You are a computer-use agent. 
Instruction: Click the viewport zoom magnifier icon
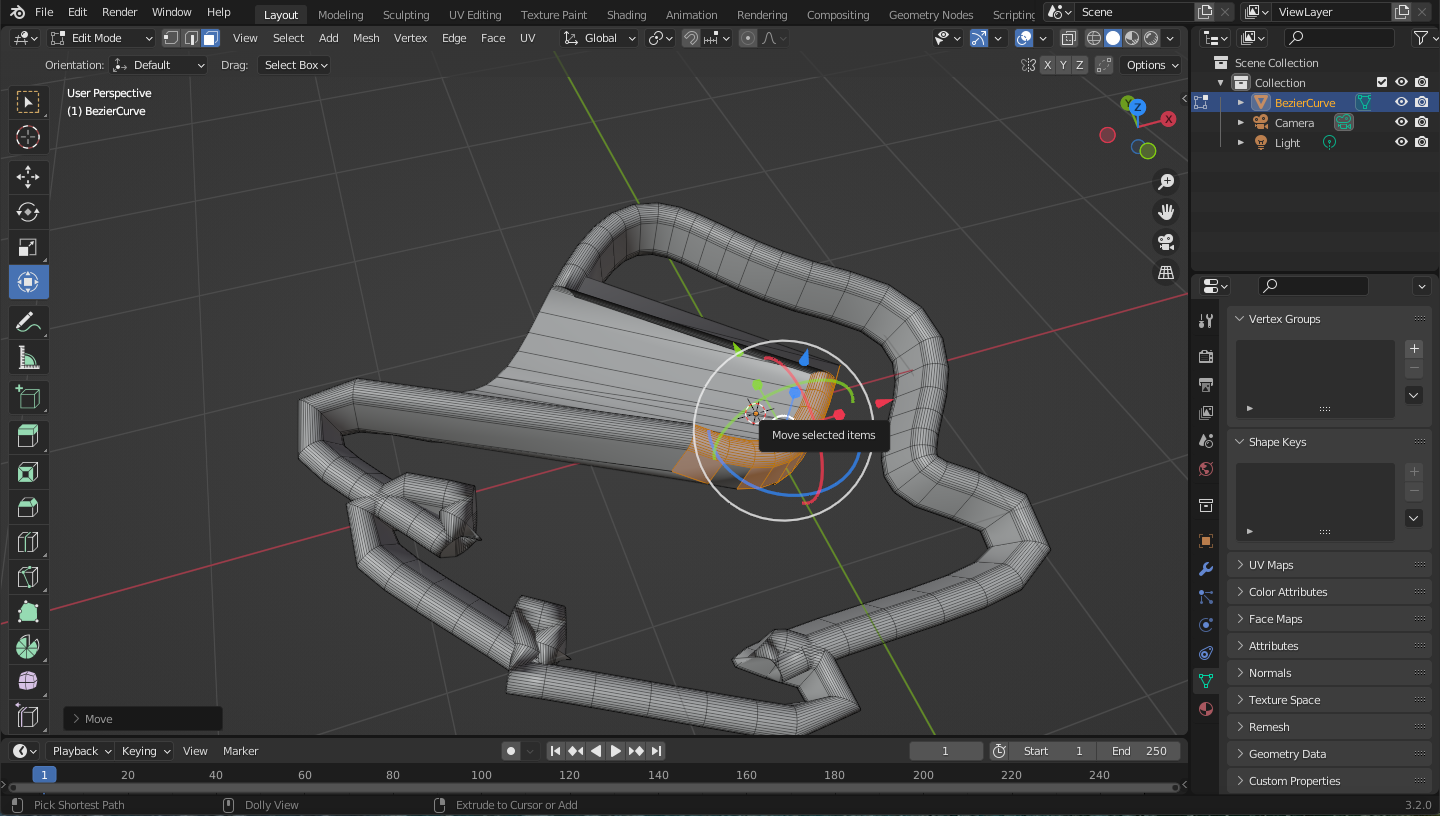pos(1165,182)
